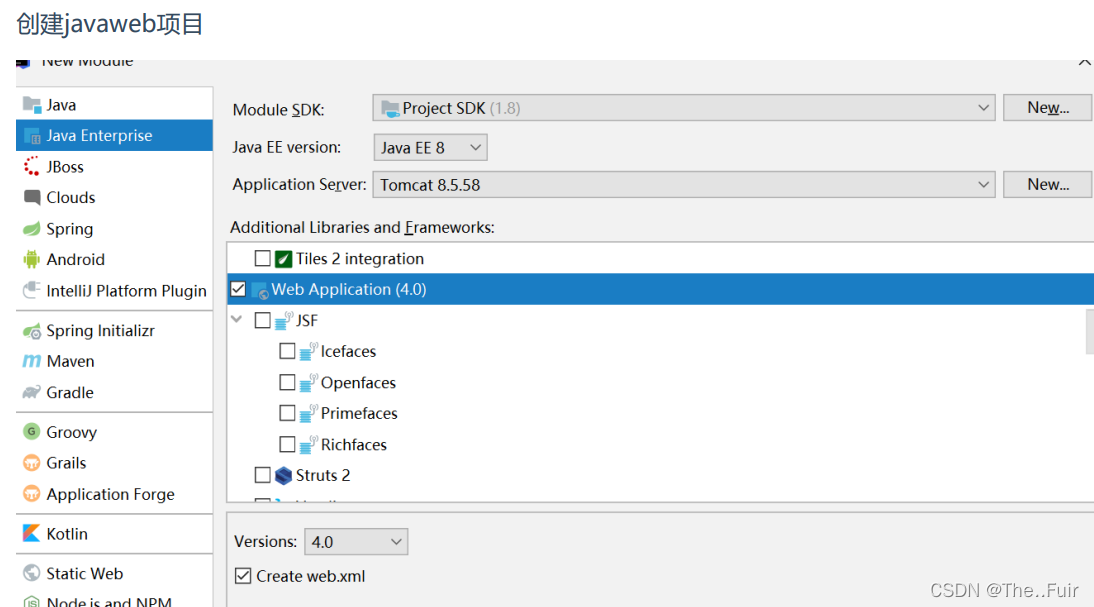Open the Java EE version dropdown
This screenshot has width=1094, height=607.
[x=430, y=148]
